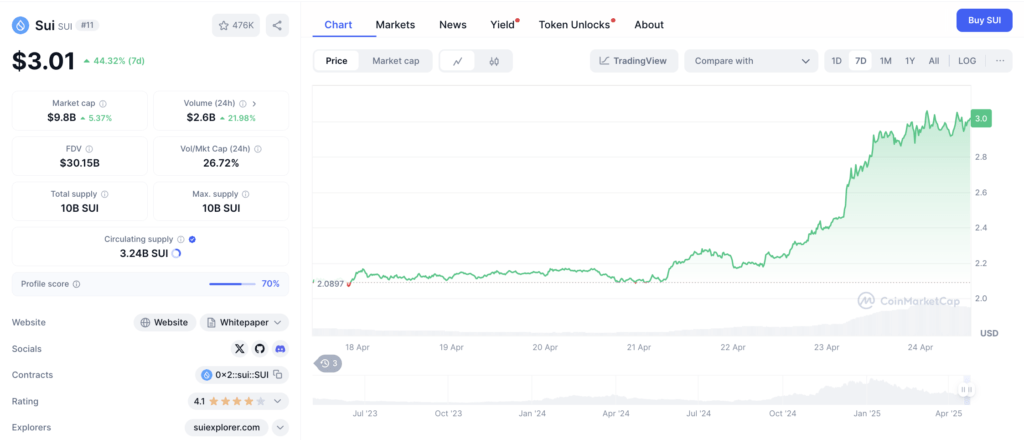Copy the SUI contract address
The width and height of the screenshot is (1024, 440).
tap(278, 375)
